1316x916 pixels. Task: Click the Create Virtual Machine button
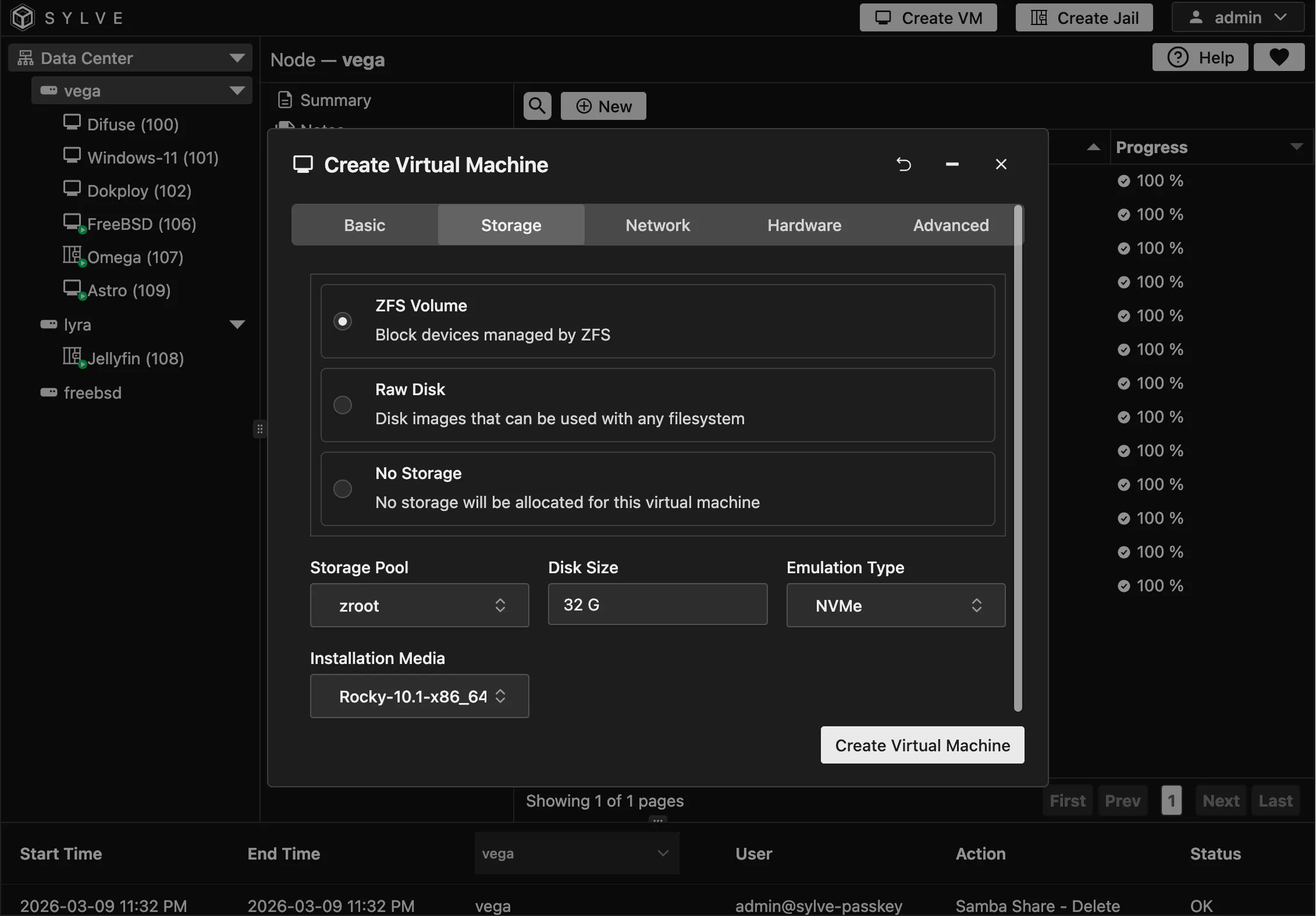(922, 745)
